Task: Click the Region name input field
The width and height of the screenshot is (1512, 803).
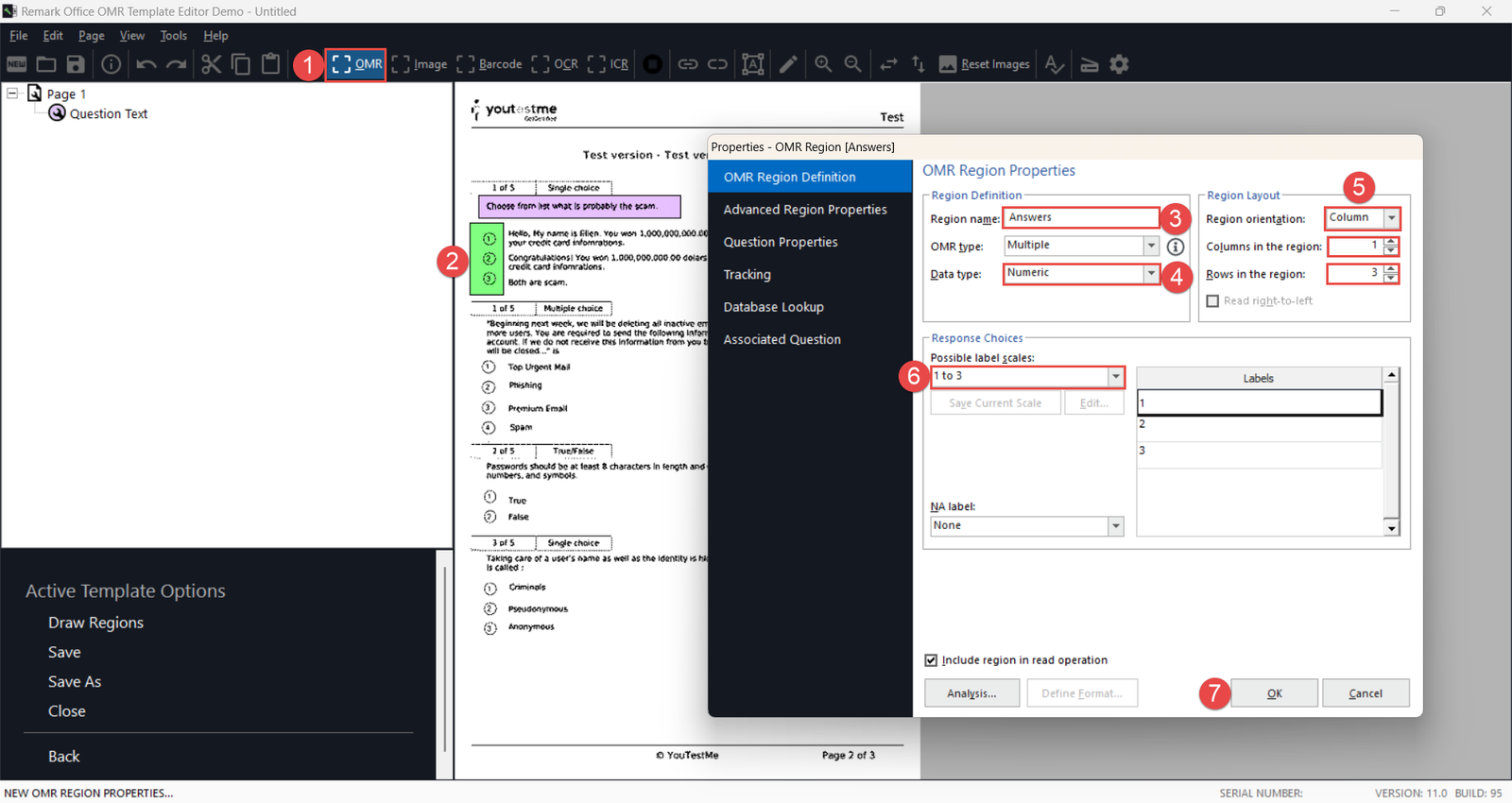Action: tap(1080, 218)
